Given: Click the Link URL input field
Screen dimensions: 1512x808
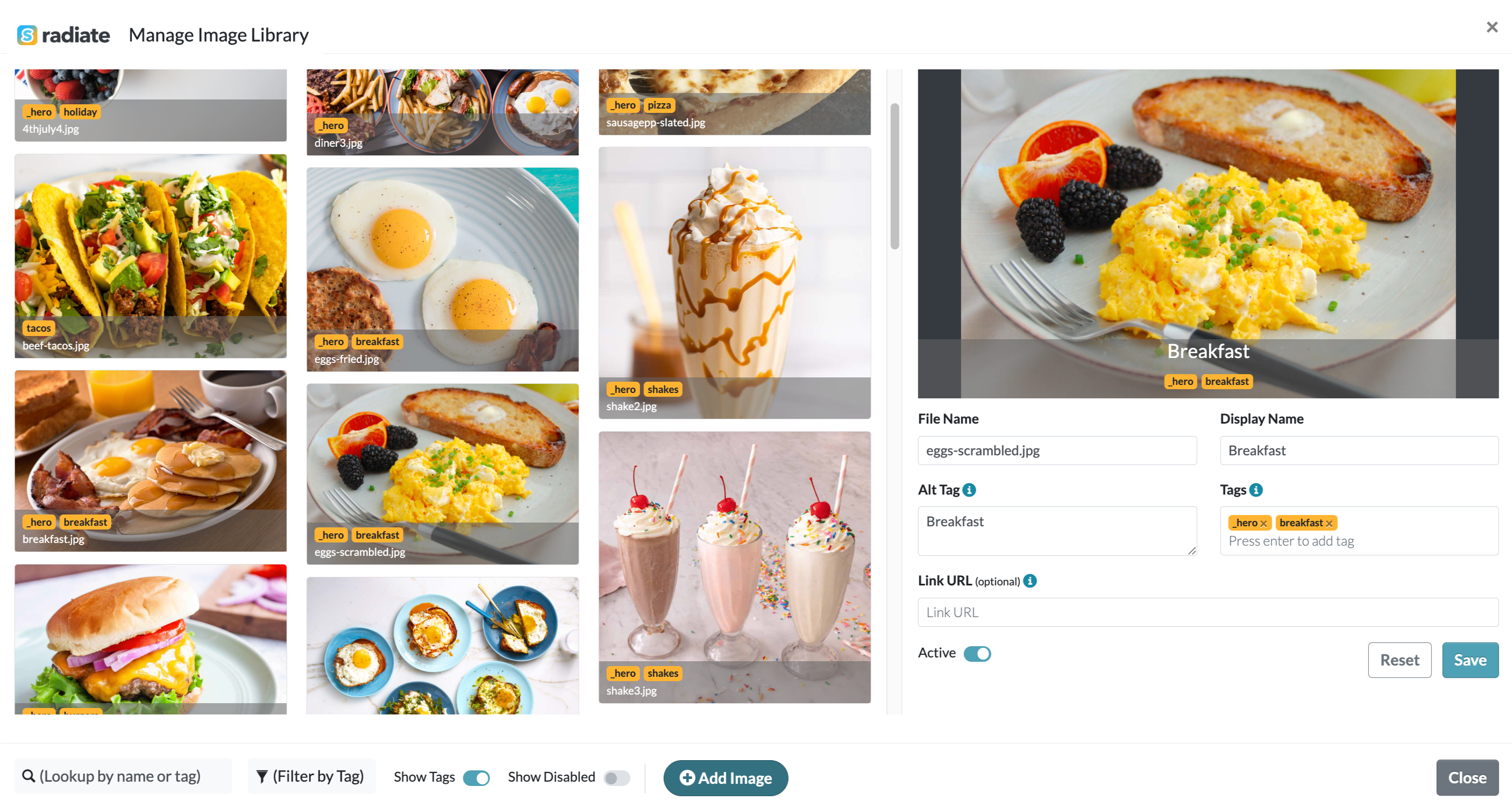Looking at the screenshot, I should click(x=1208, y=612).
